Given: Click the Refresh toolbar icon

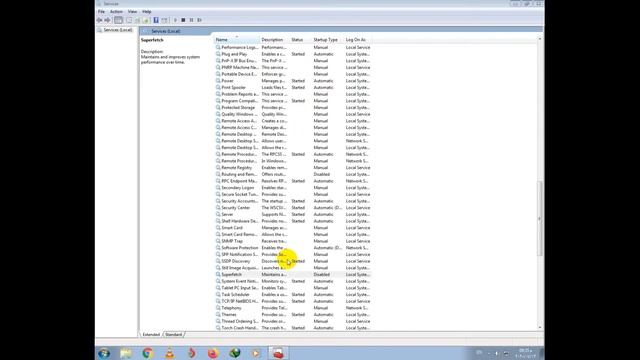Looking at the screenshot, I should click(138, 20).
